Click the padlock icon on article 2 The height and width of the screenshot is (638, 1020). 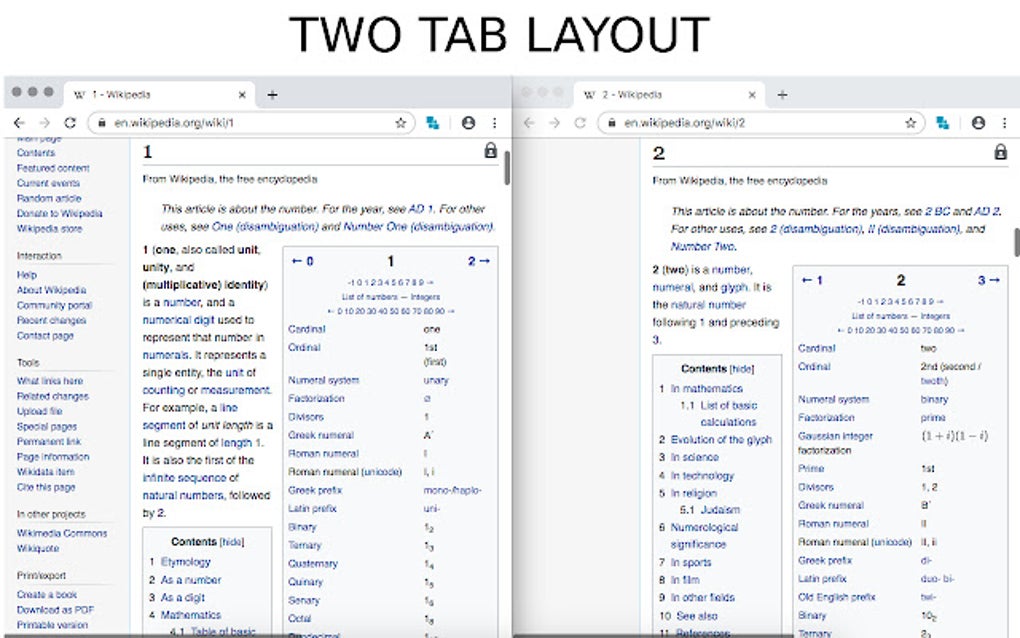[x=1000, y=152]
